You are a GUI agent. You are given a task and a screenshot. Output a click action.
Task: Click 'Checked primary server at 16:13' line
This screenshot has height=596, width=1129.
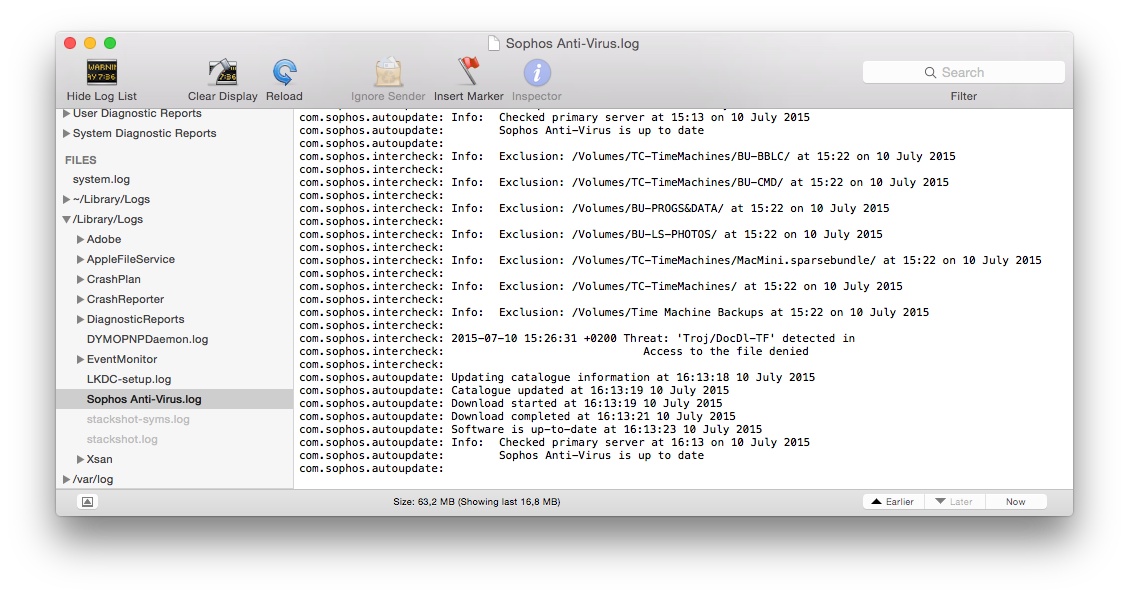pyautogui.click(x=554, y=443)
